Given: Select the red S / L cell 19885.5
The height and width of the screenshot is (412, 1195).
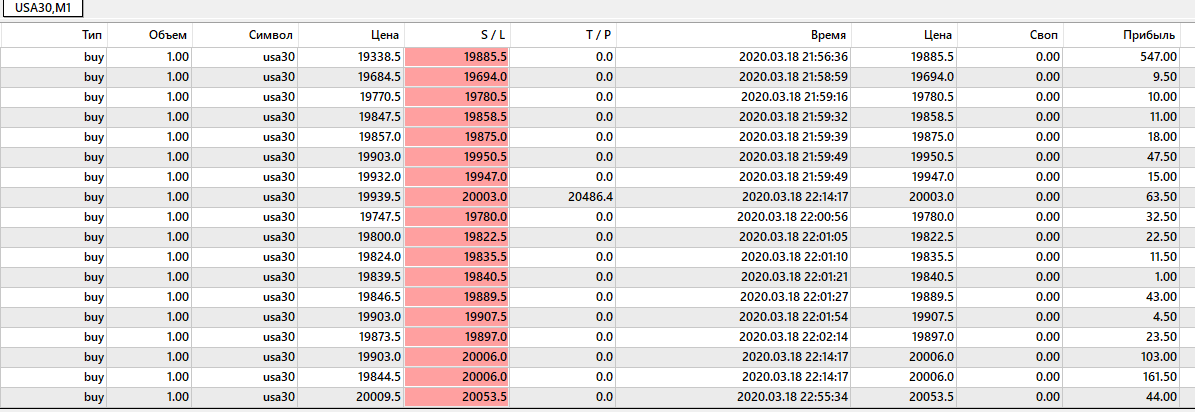Looking at the screenshot, I should tap(457, 57).
